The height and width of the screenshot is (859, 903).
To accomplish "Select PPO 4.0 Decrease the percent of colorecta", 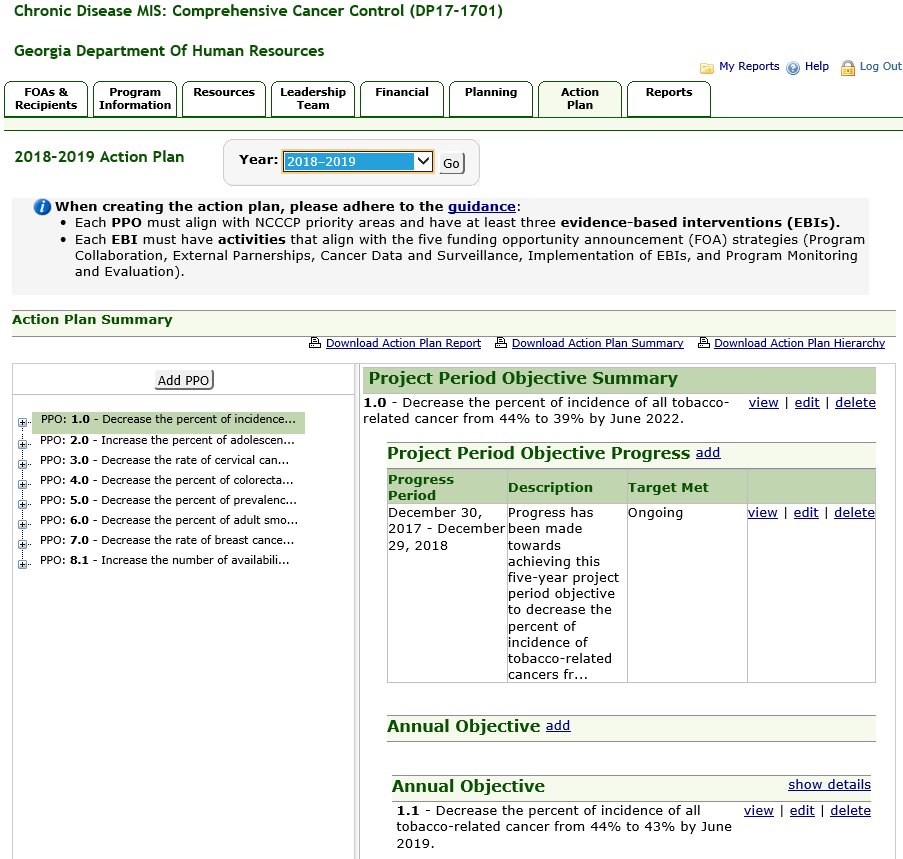I will pos(166,480).
